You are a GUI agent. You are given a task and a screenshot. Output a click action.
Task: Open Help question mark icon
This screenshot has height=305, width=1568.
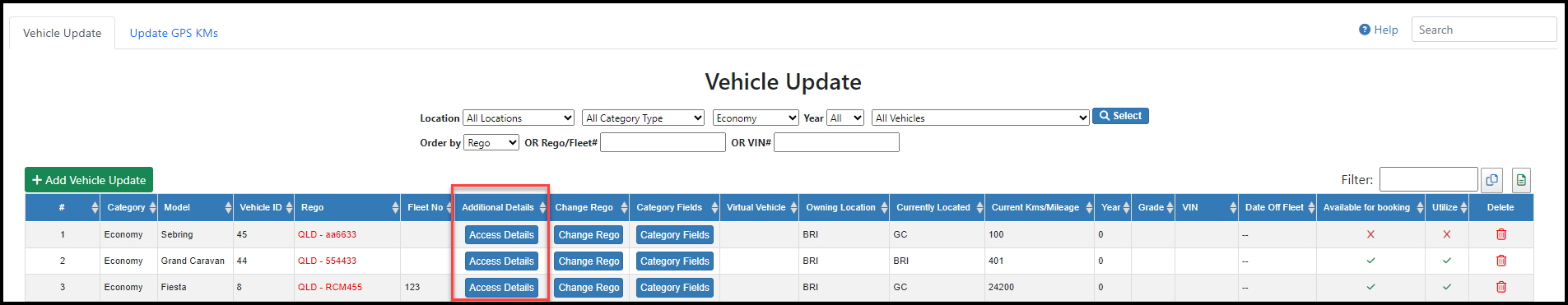tap(1365, 30)
